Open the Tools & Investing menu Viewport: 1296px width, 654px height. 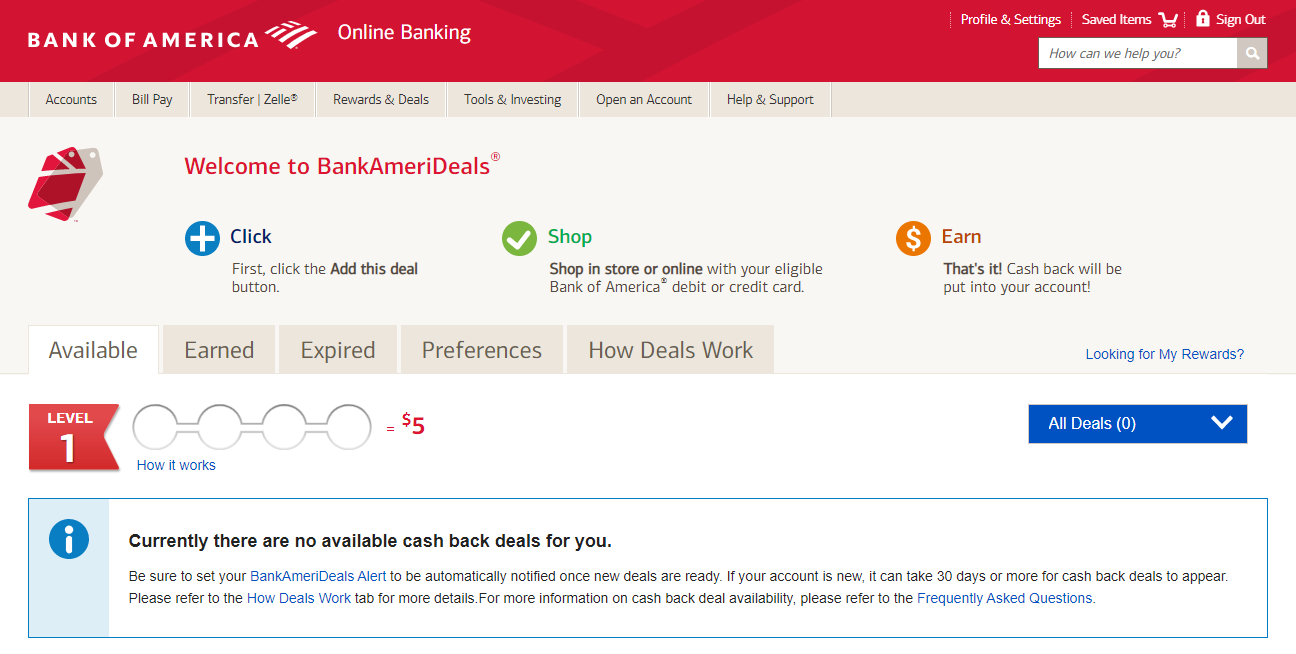pyautogui.click(x=512, y=99)
